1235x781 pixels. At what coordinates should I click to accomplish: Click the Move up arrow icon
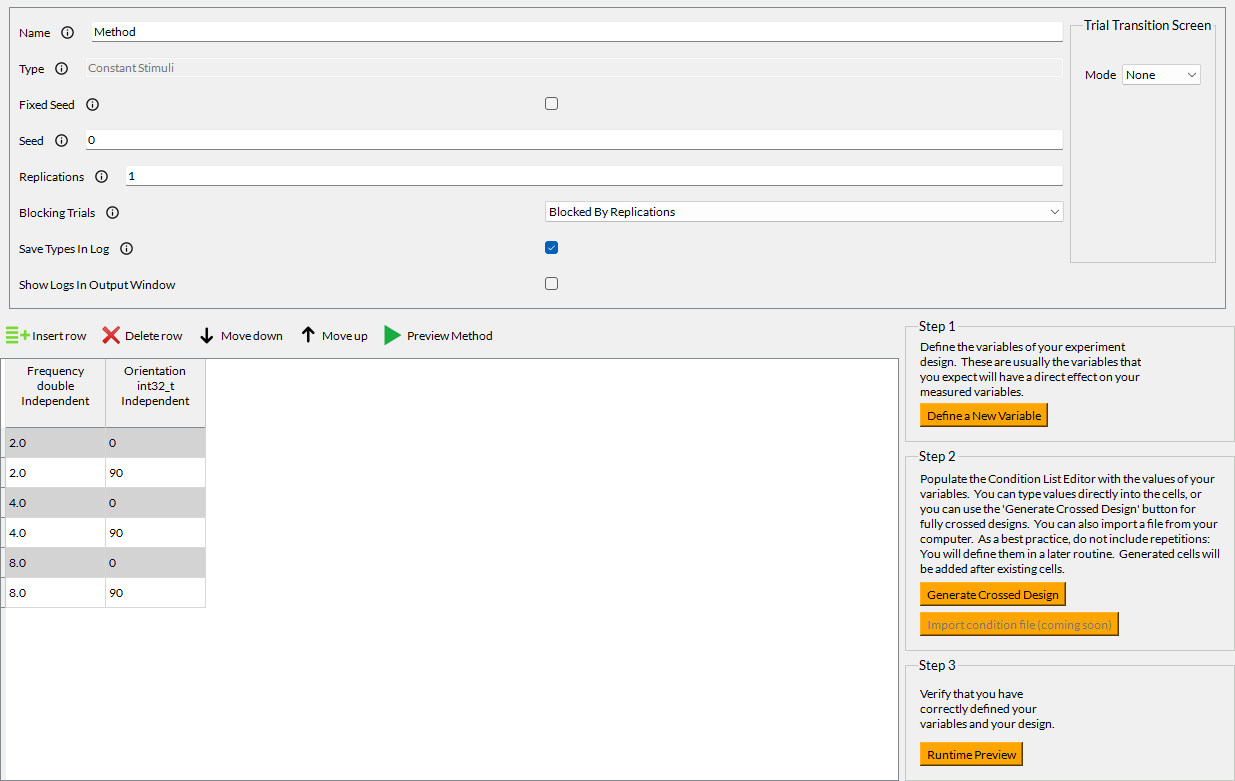[308, 336]
